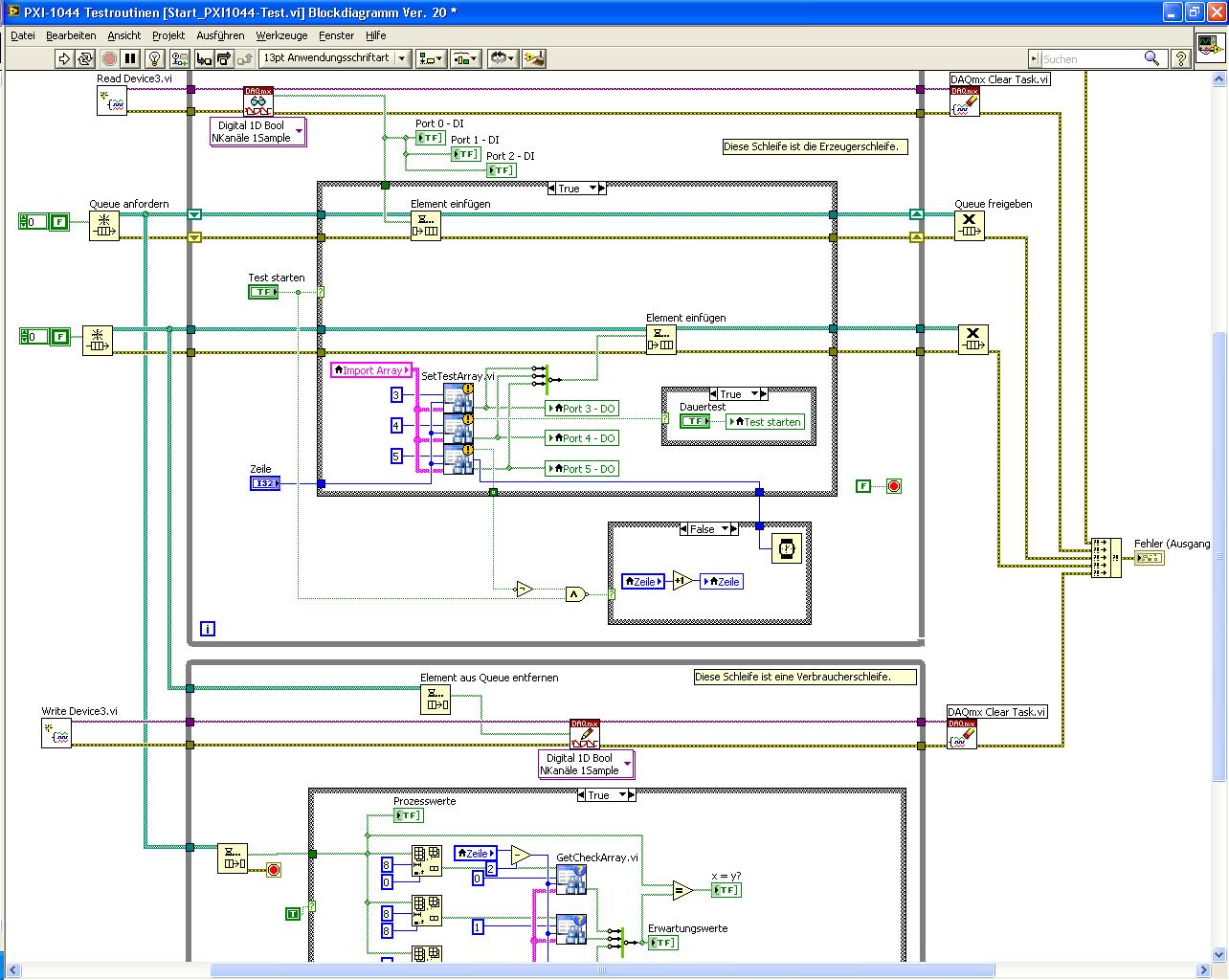This screenshot has height=980, width=1229.
Task: Open the Projekt menu
Action: coord(168,35)
